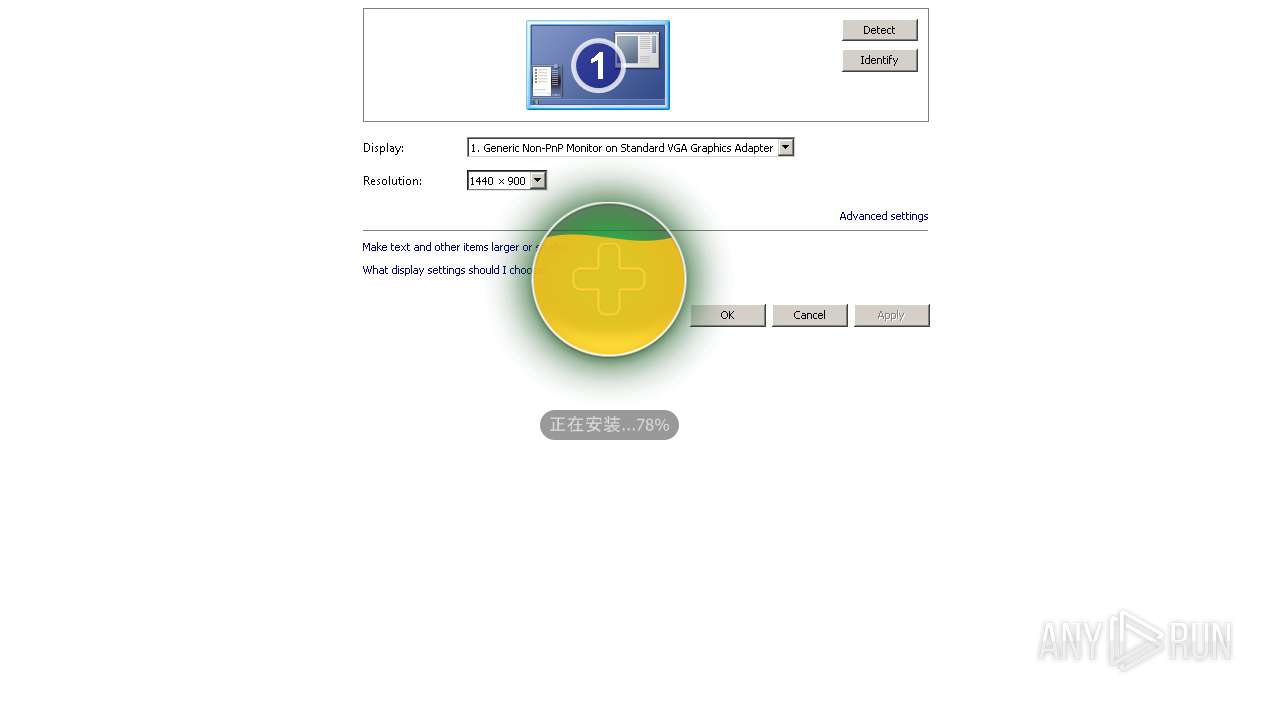1280x720 pixels.
Task: Confirm with the OK button
Action: point(727,315)
